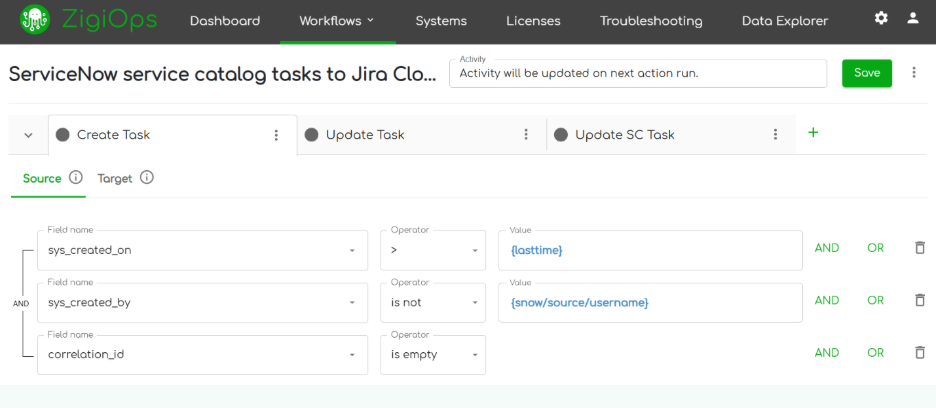
Task: Switch to the Update SC Task tab
Action: pos(671,135)
